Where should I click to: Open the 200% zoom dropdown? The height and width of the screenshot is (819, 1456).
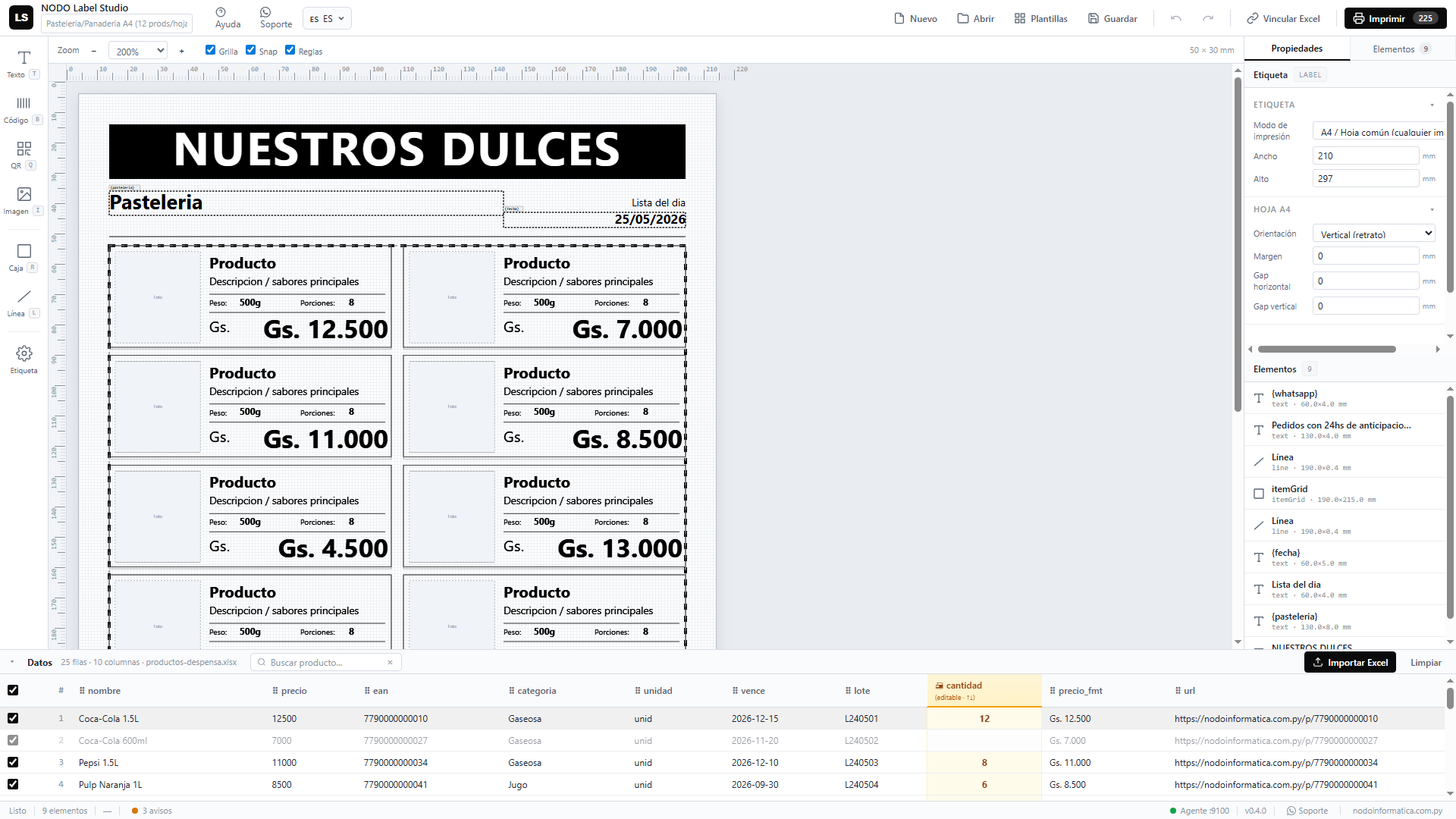pos(138,51)
